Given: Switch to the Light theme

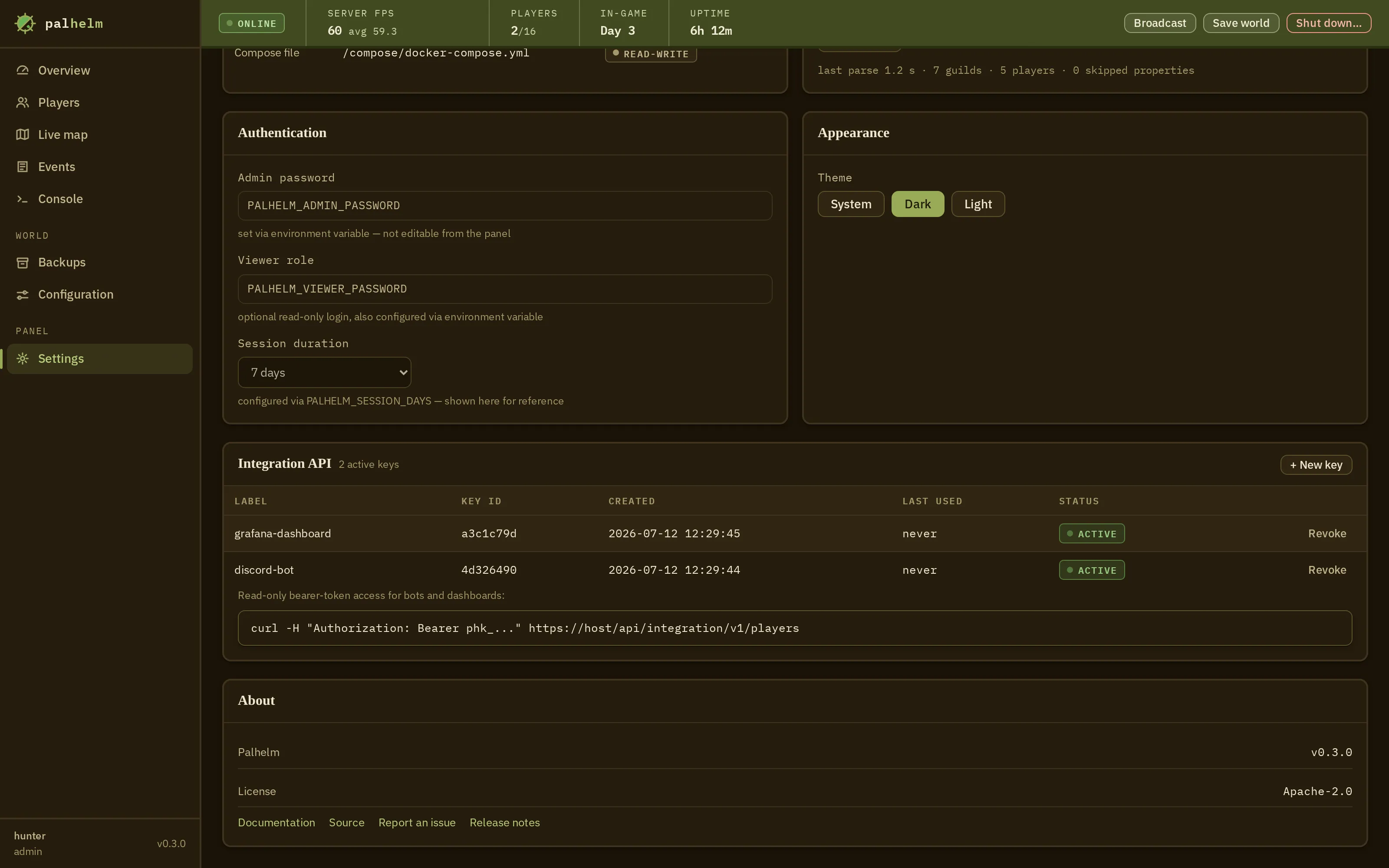Looking at the screenshot, I should 978,204.
